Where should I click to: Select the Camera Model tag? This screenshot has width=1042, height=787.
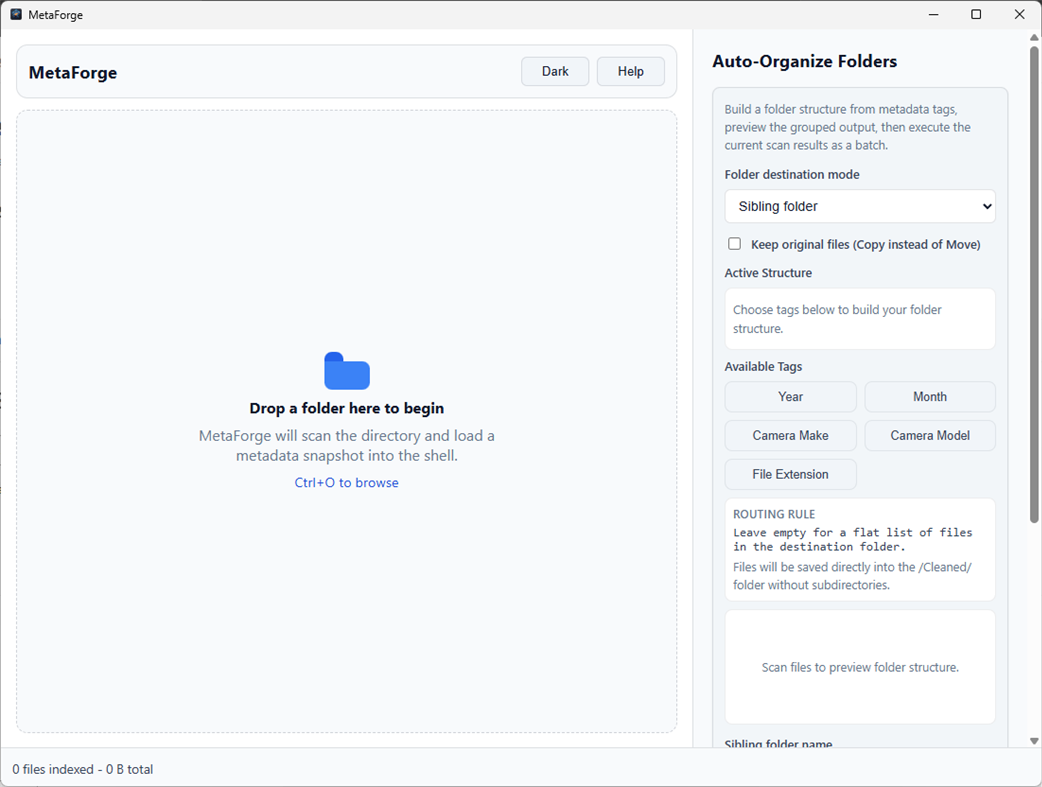click(x=929, y=435)
